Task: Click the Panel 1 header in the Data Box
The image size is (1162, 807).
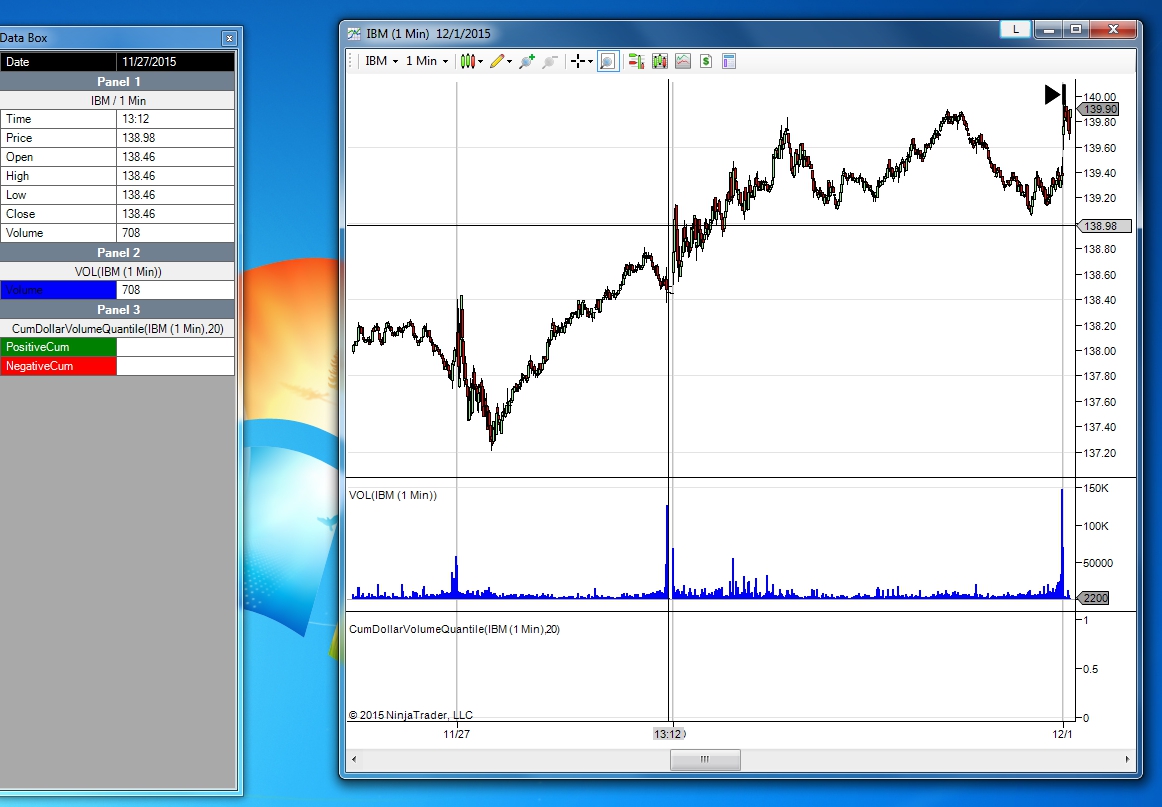Action: pos(118,82)
